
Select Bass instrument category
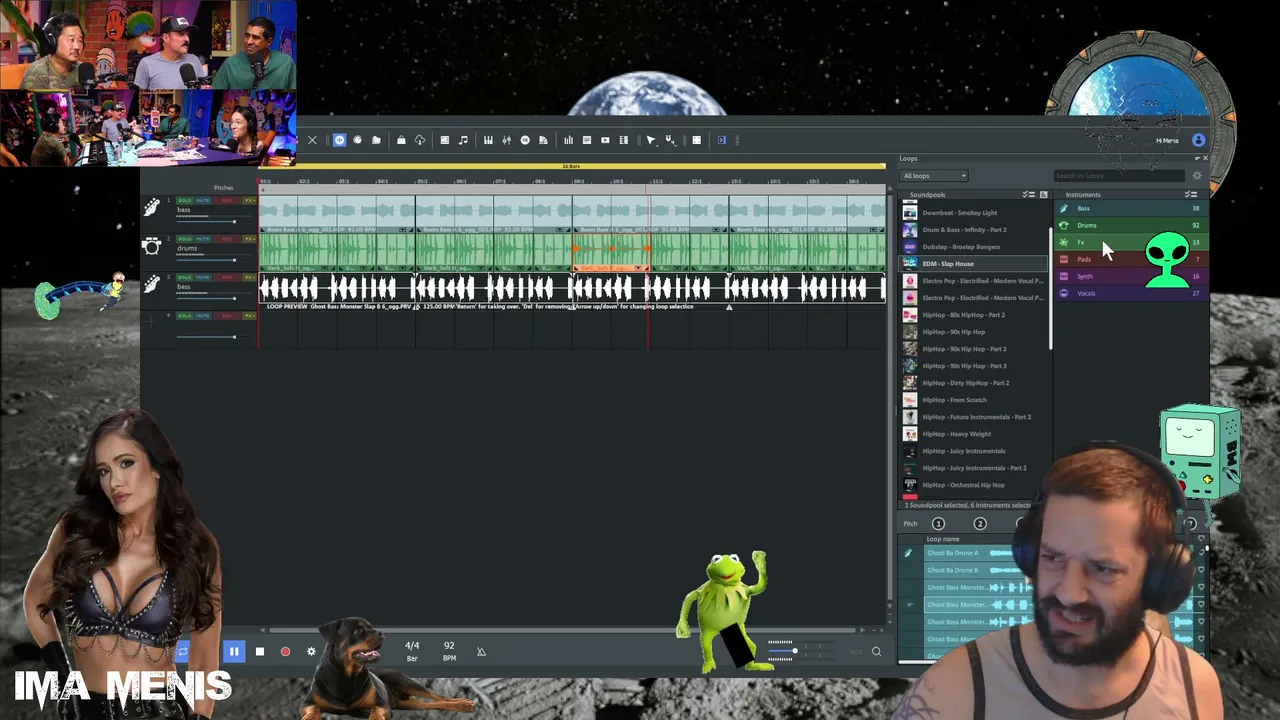pyautogui.click(x=1130, y=208)
